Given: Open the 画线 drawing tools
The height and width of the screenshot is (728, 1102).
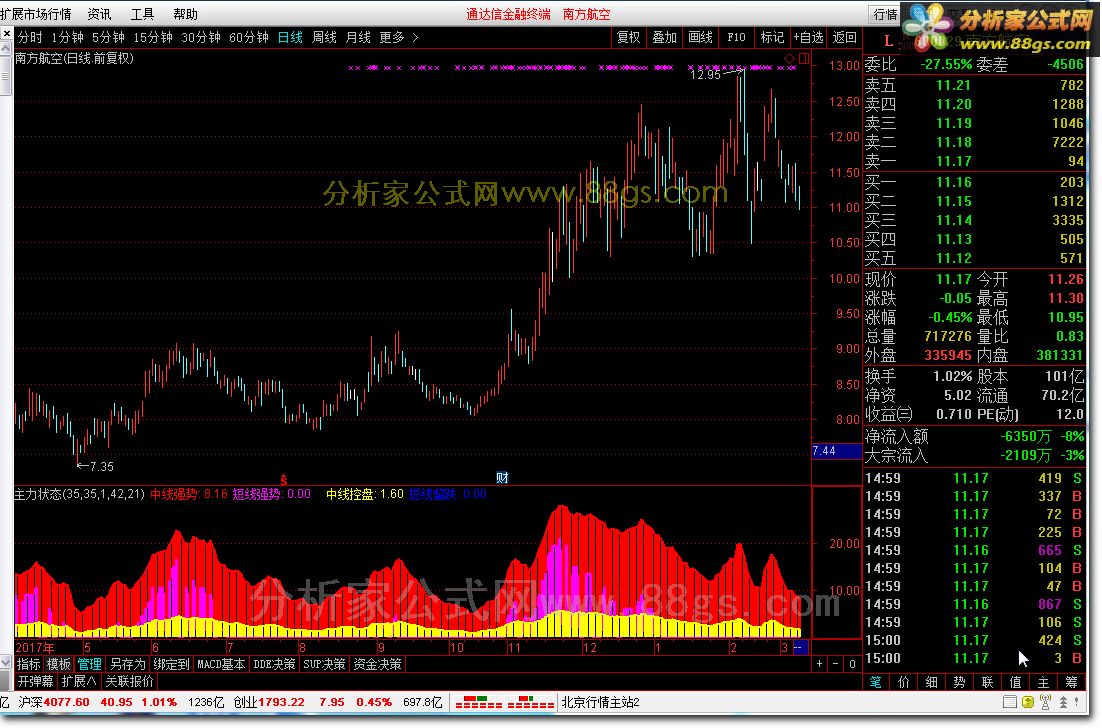Looking at the screenshot, I should pos(700,37).
